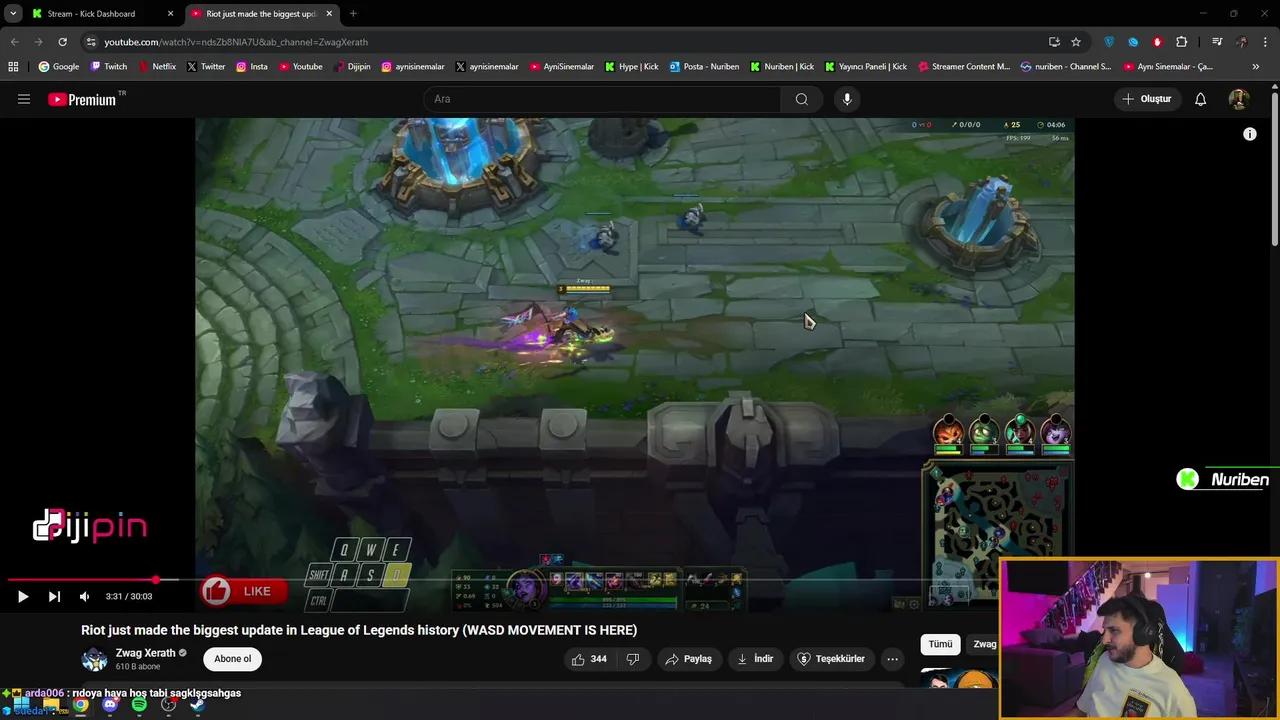This screenshot has width=1280, height=720.
Task: Open the Zwag Xerath channel avatar
Action: 94,659
